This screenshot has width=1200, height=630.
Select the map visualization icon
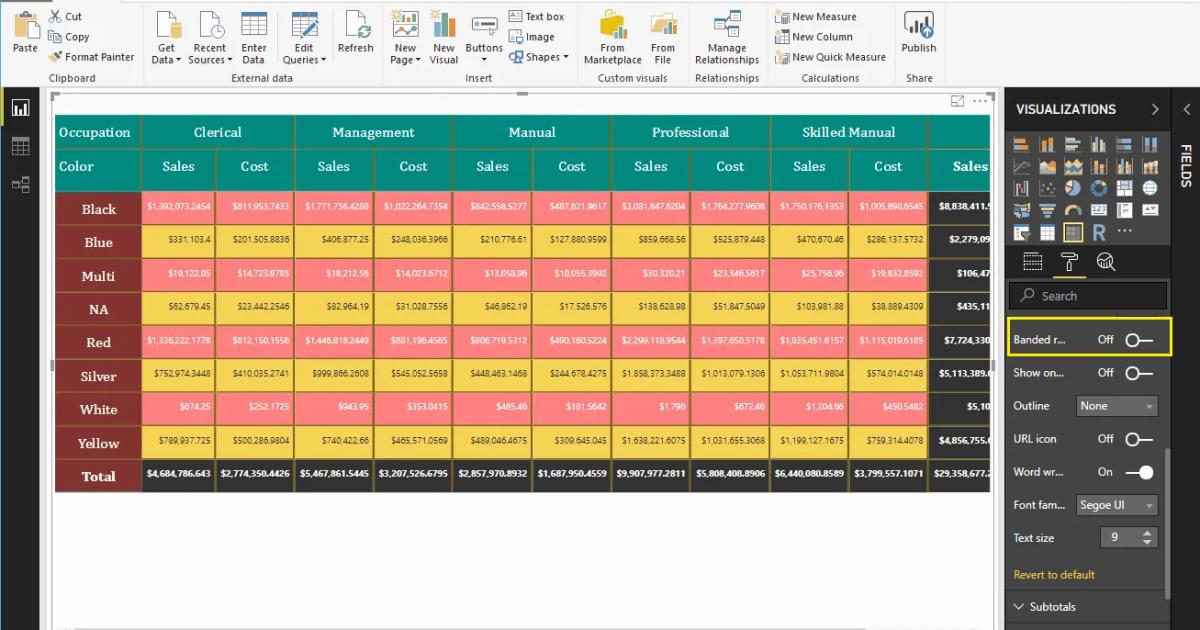(x=1148, y=188)
